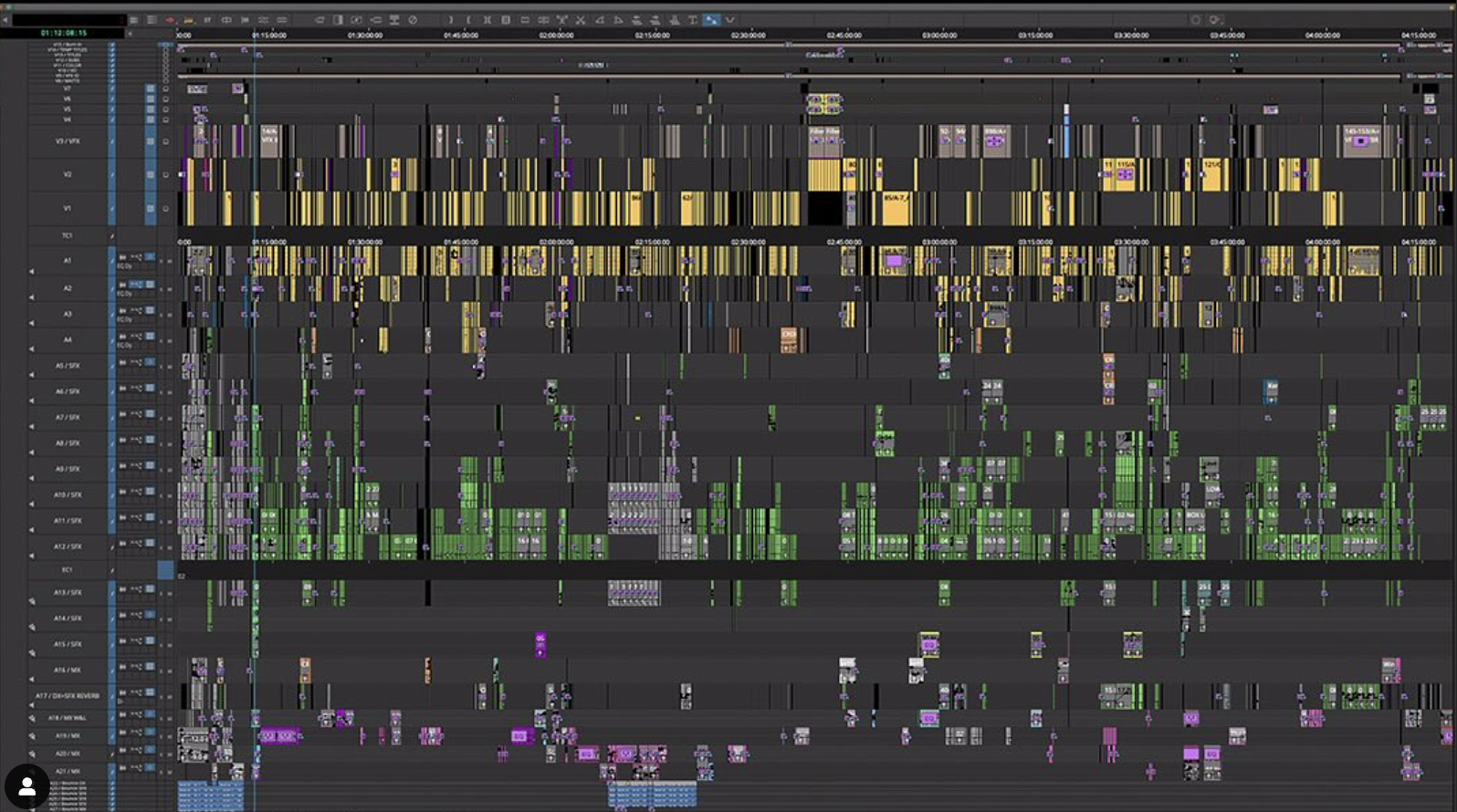Click the waveform icon on track A16 / MX
The image size is (1457, 812).
[x=122, y=666]
